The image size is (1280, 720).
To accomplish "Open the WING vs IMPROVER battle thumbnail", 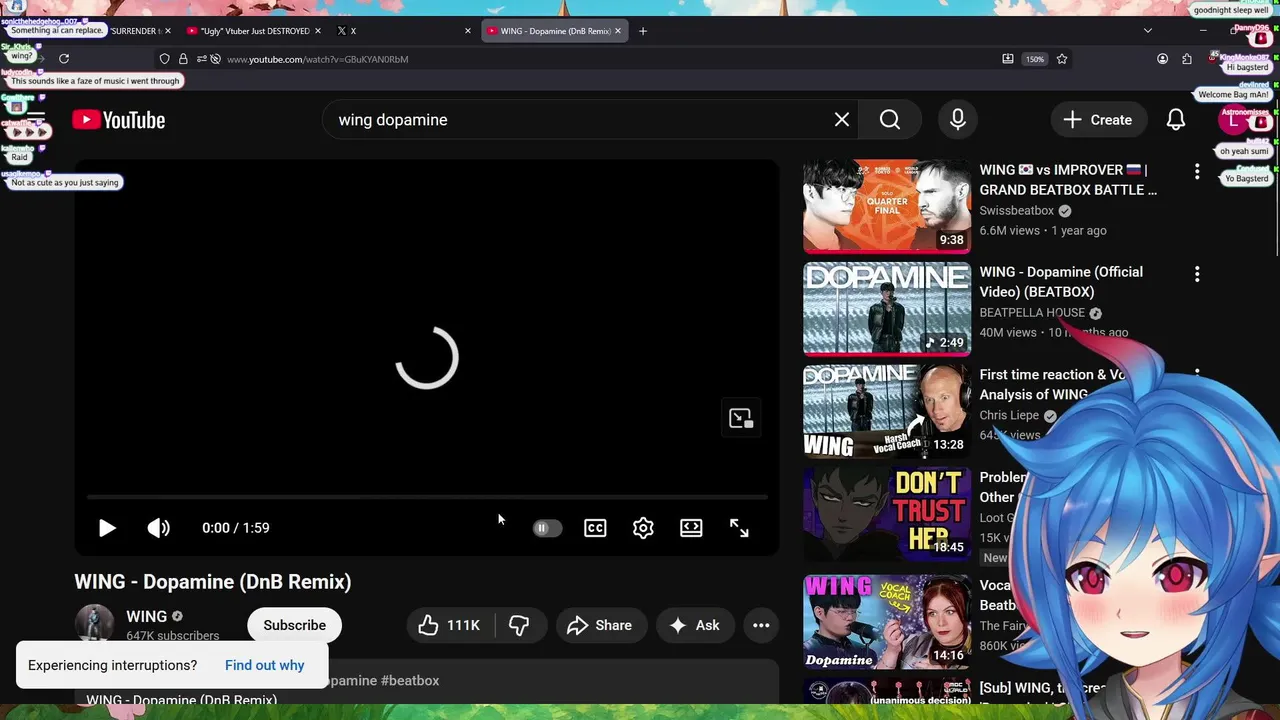I will coord(887,206).
